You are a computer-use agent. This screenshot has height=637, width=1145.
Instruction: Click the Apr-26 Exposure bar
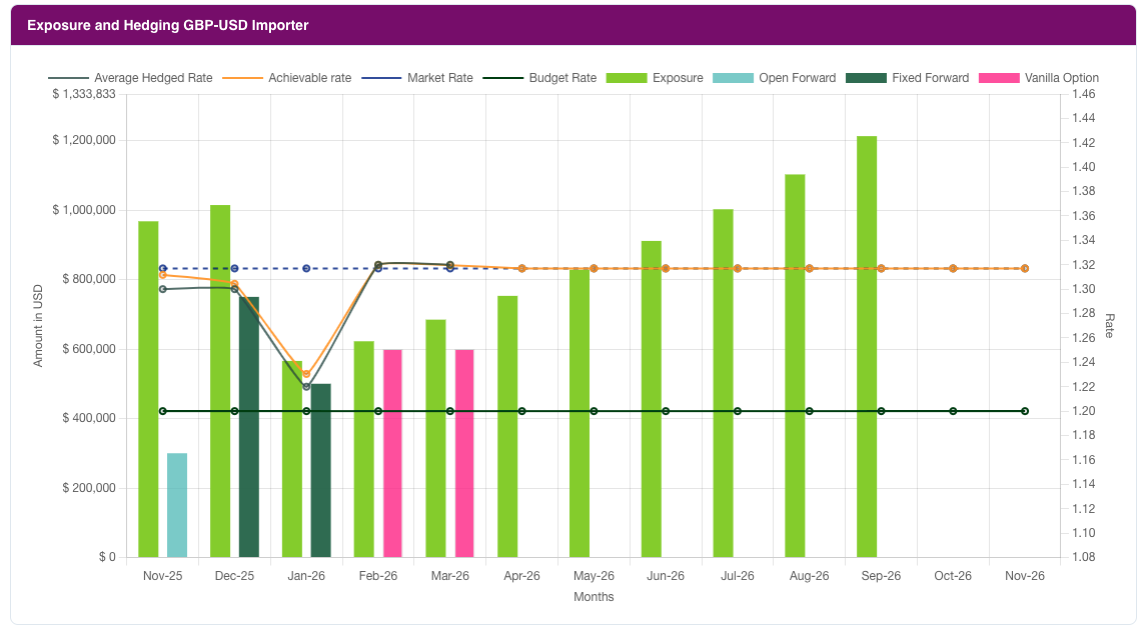click(508, 426)
